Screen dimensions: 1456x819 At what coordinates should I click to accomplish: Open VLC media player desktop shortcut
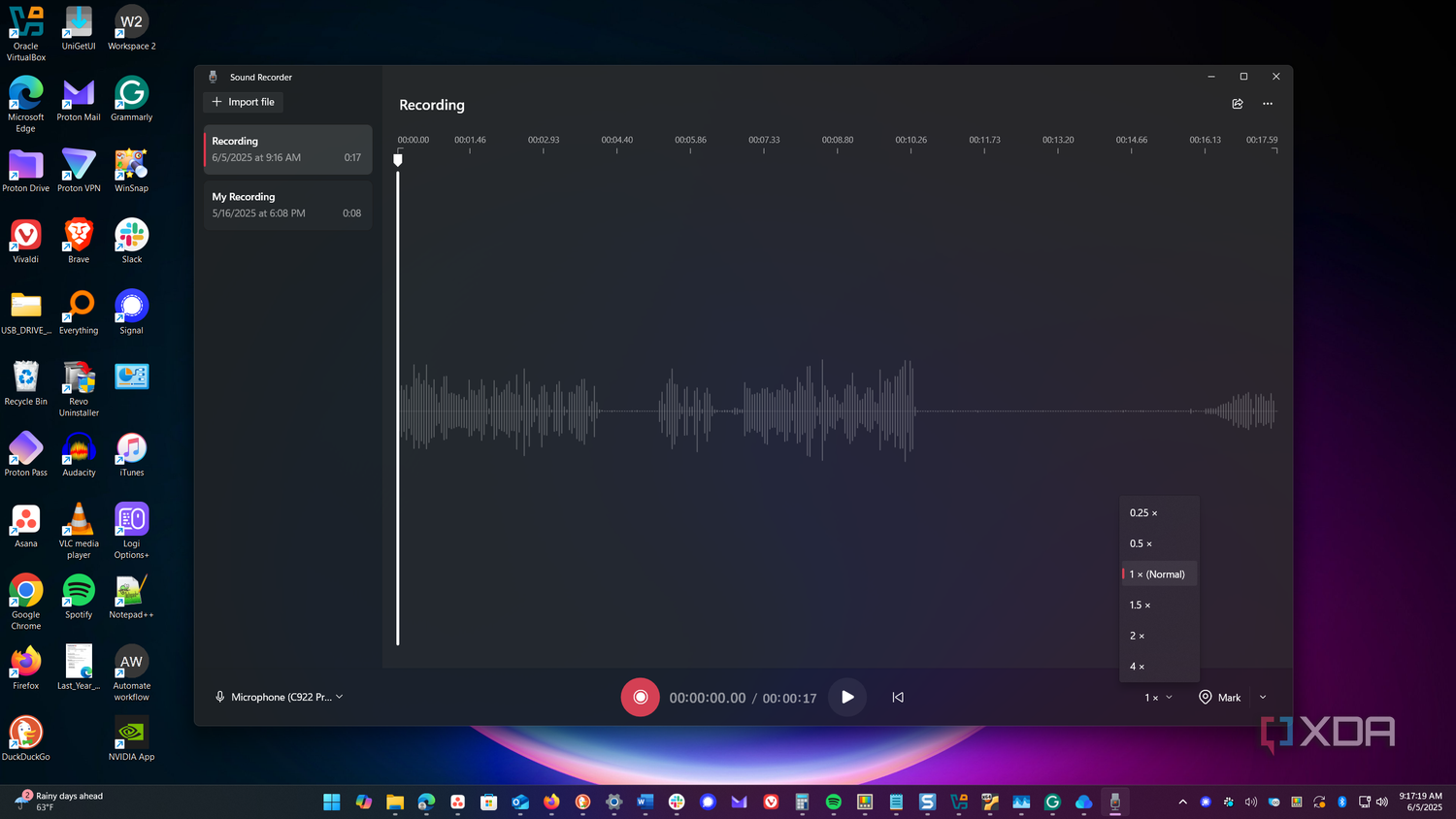tap(79, 531)
